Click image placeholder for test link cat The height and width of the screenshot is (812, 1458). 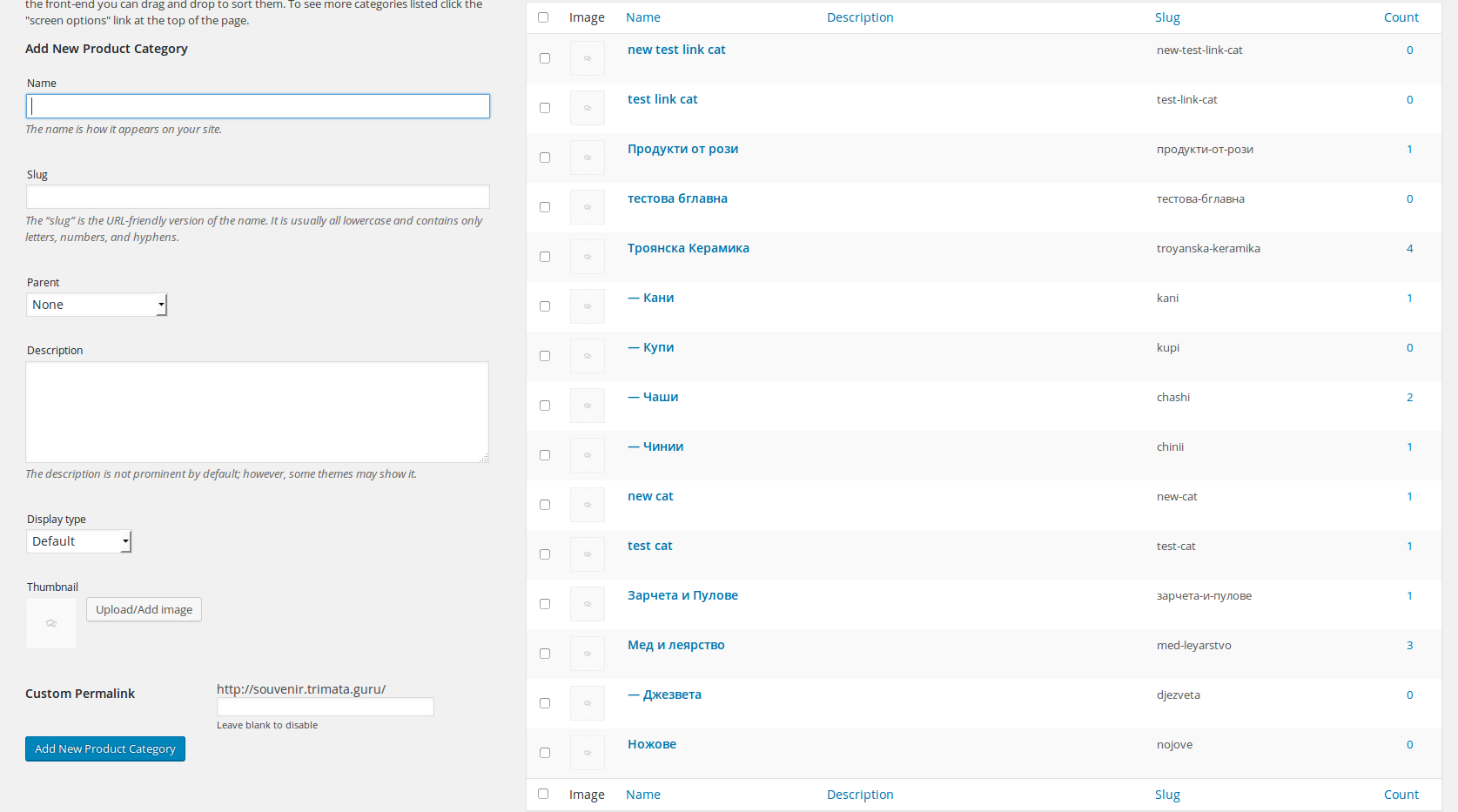pyautogui.click(x=588, y=108)
